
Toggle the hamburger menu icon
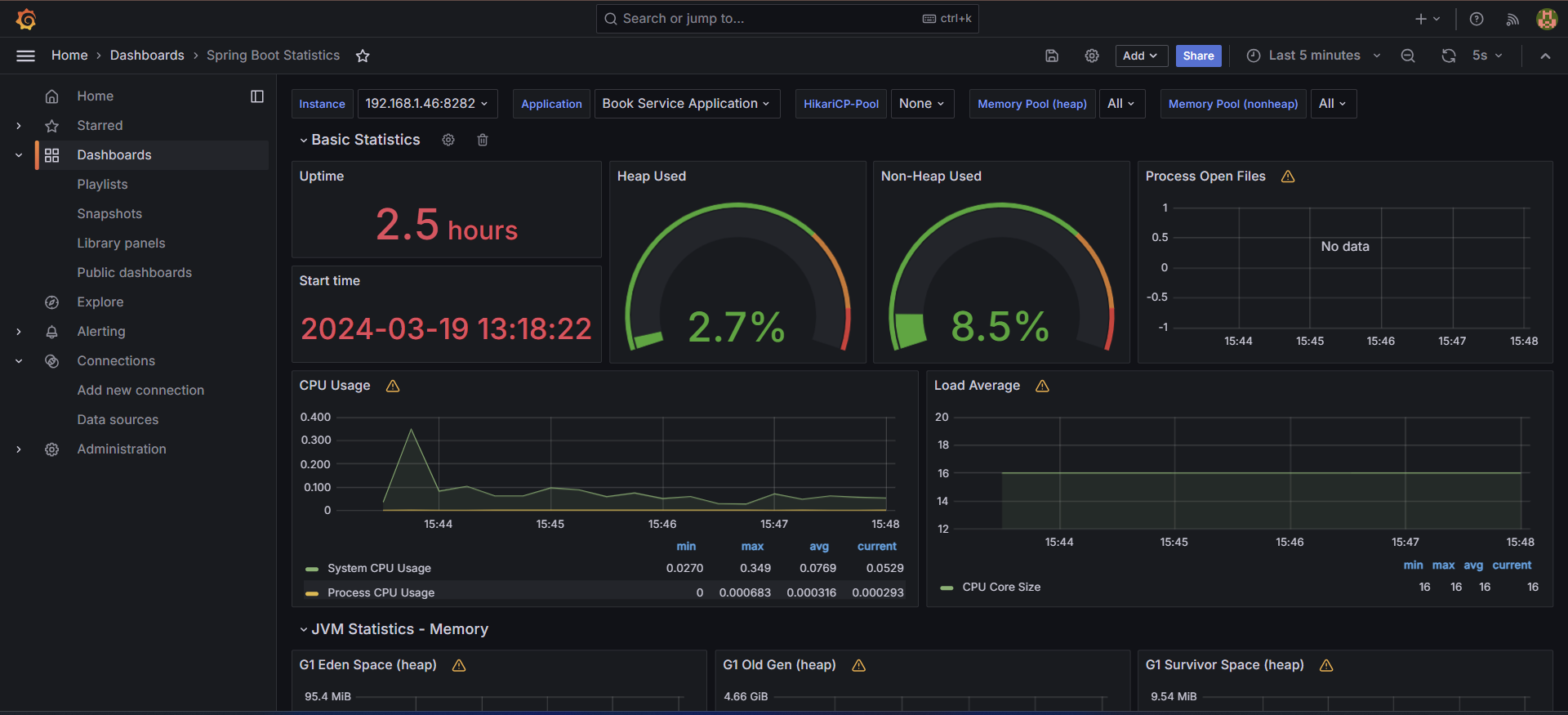pyautogui.click(x=26, y=56)
